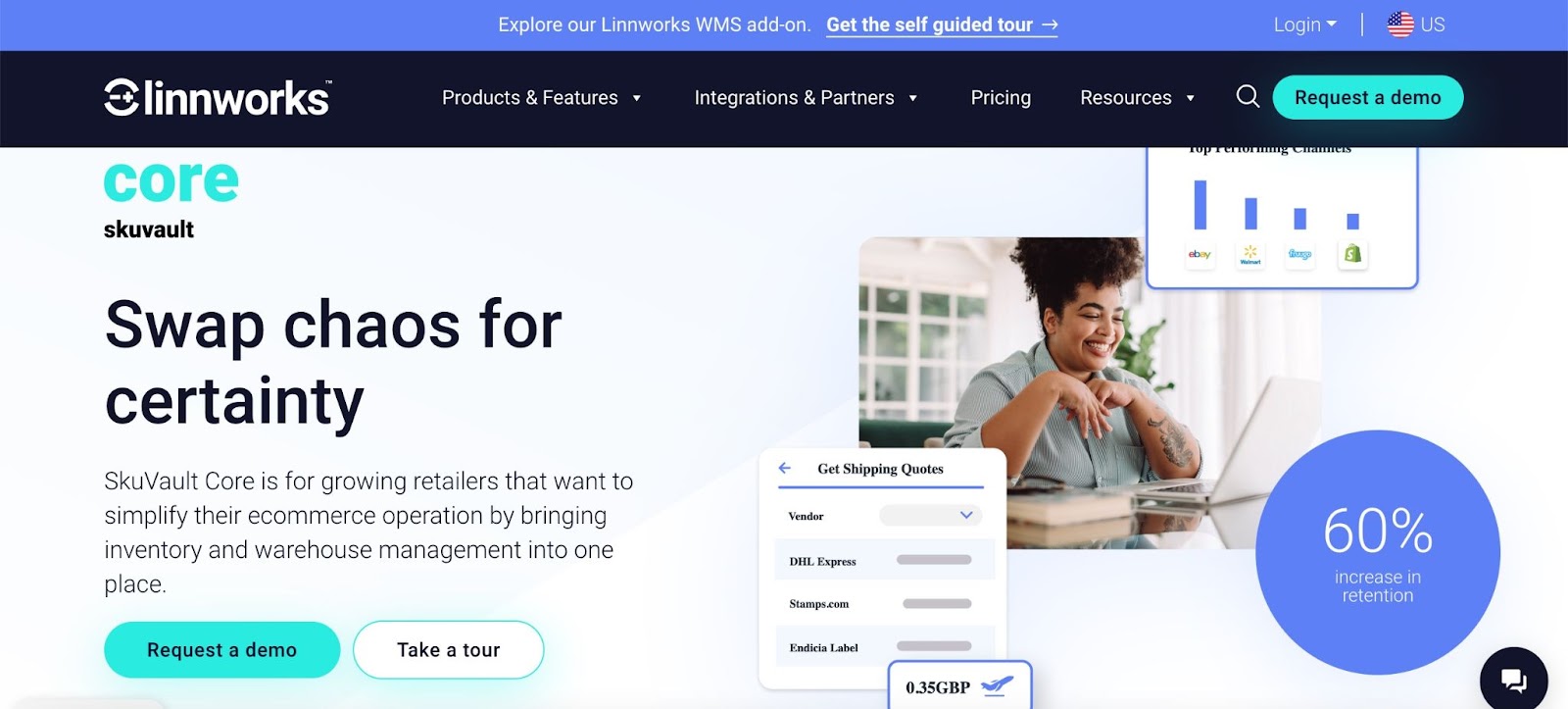Screen dimensions: 1568x709
Task: Open the Login dropdown
Action: coord(1304,25)
